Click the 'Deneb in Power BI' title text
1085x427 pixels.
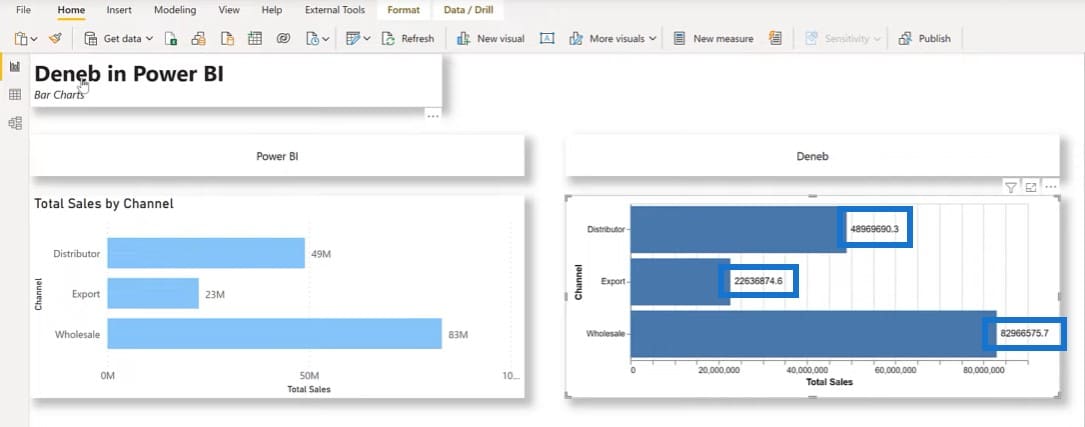click(x=129, y=74)
